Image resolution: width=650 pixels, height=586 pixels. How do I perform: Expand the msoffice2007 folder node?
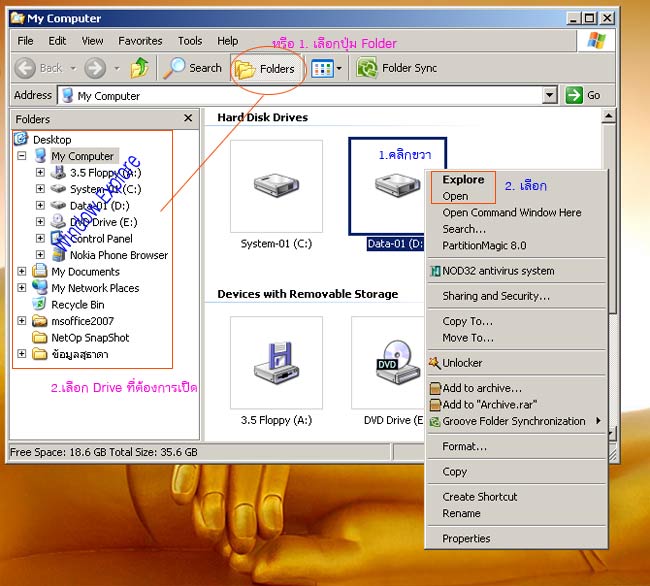point(23,321)
